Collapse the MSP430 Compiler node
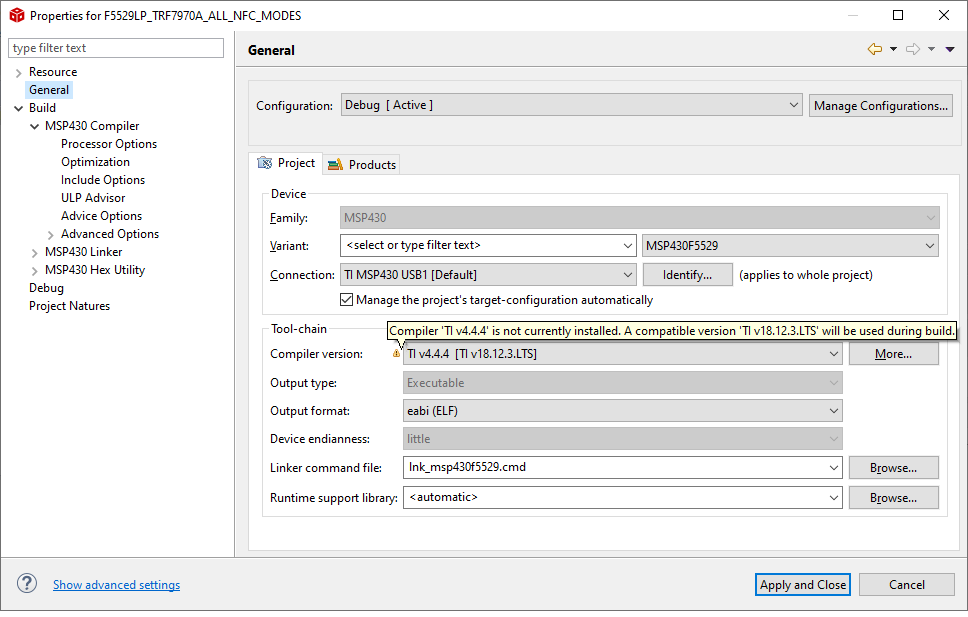Viewport: 968px width, 617px height. [35, 127]
